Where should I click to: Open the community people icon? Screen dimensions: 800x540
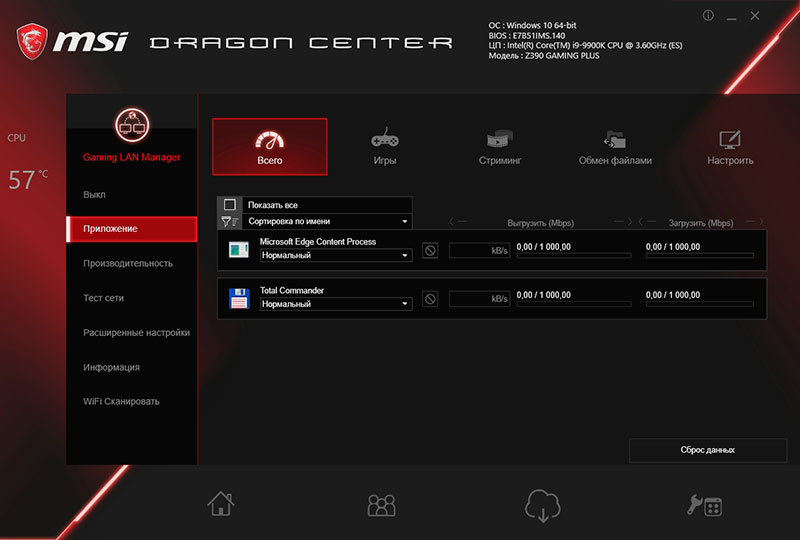382,505
